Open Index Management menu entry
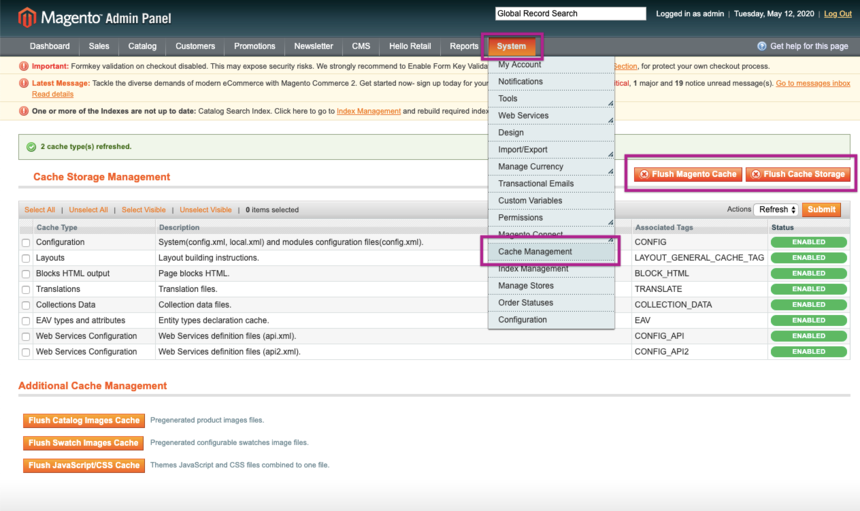Image resolution: width=860 pixels, height=511 pixels. click(533, 269)
